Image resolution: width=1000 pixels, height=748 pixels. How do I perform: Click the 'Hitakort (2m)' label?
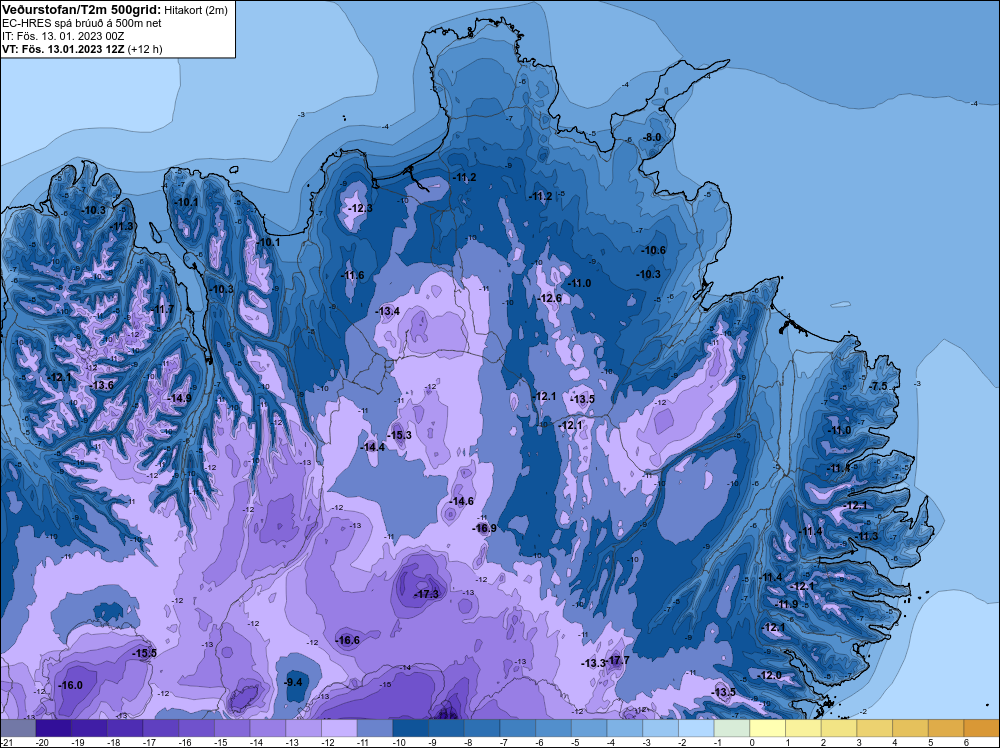click(x=195, y=10)
